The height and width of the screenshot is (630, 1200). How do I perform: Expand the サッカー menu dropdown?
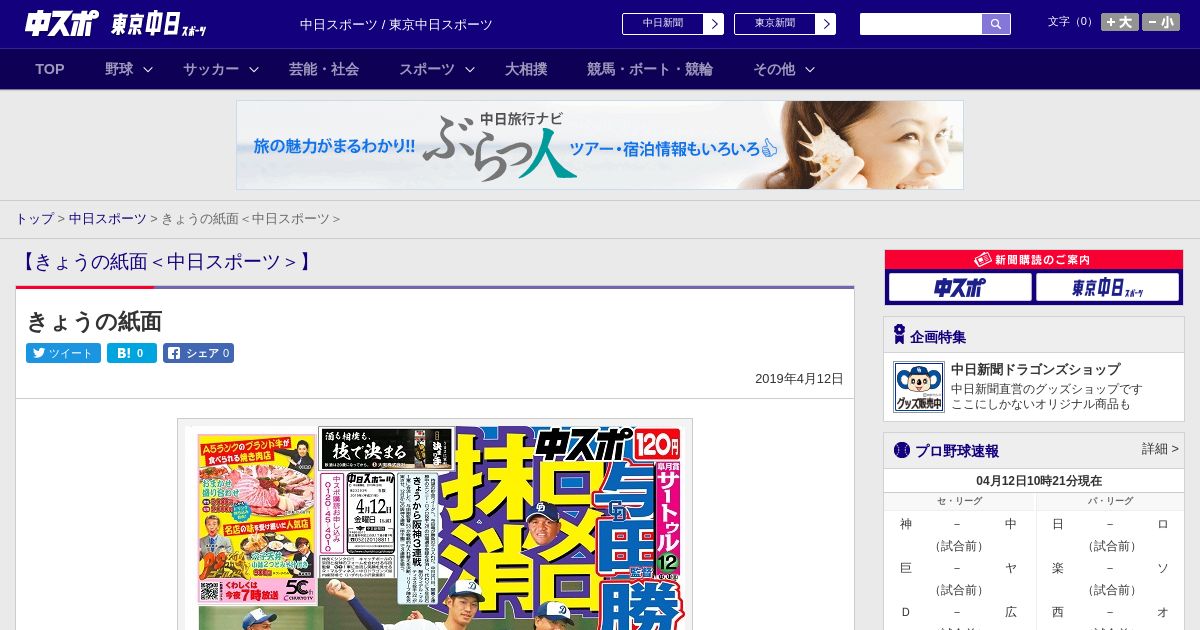pos(221,69)
